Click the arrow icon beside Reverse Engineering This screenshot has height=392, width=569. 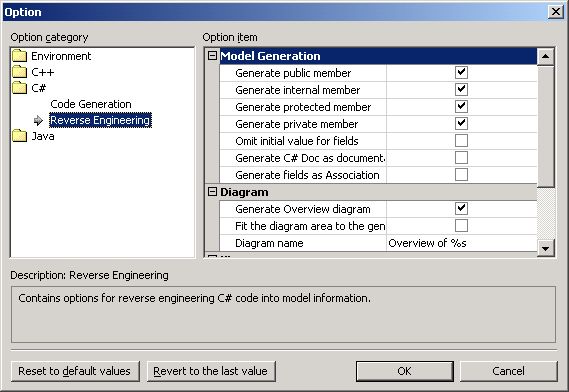(38, 120)
